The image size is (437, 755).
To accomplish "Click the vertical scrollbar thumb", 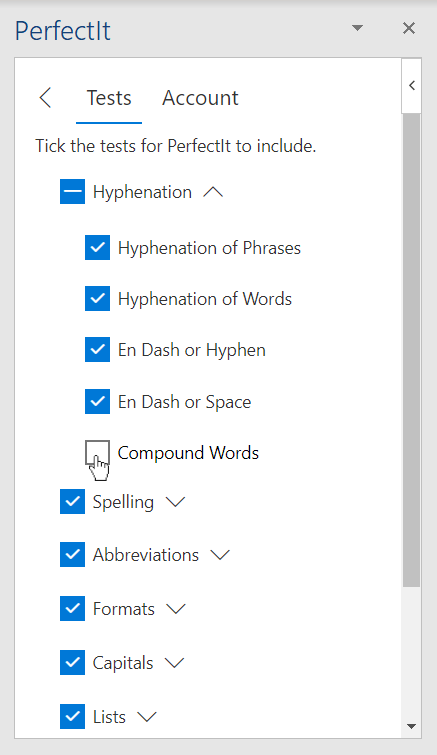I will [x=411, y=350].
